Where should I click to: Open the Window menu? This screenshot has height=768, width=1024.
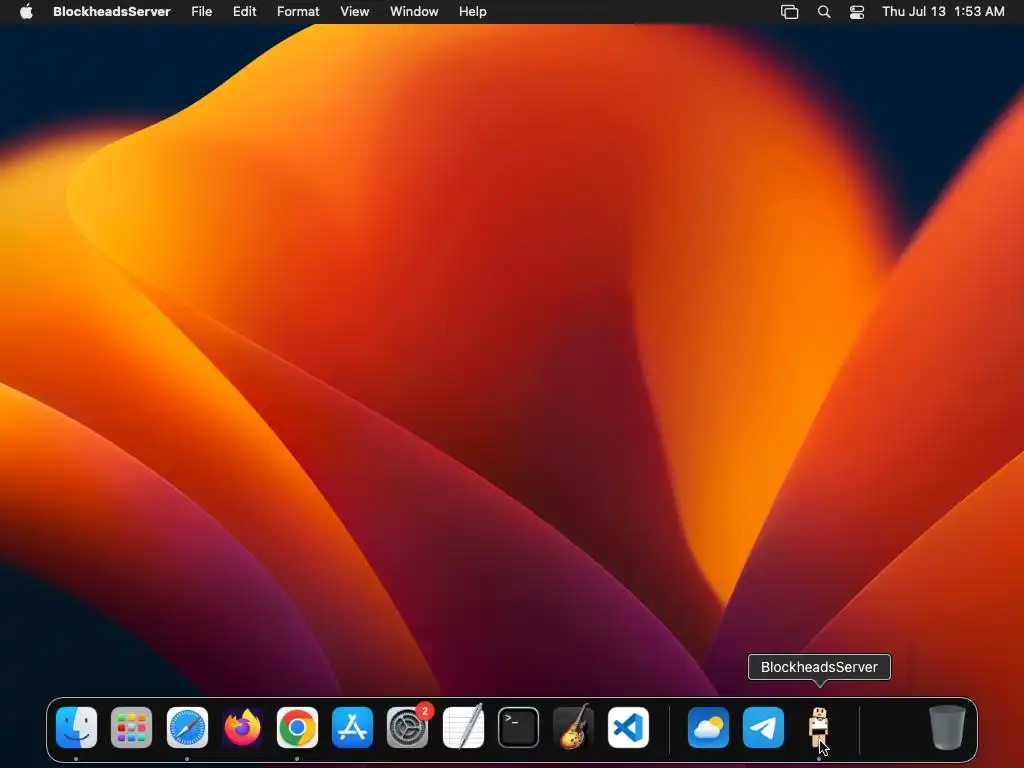[x=414, y=11]
